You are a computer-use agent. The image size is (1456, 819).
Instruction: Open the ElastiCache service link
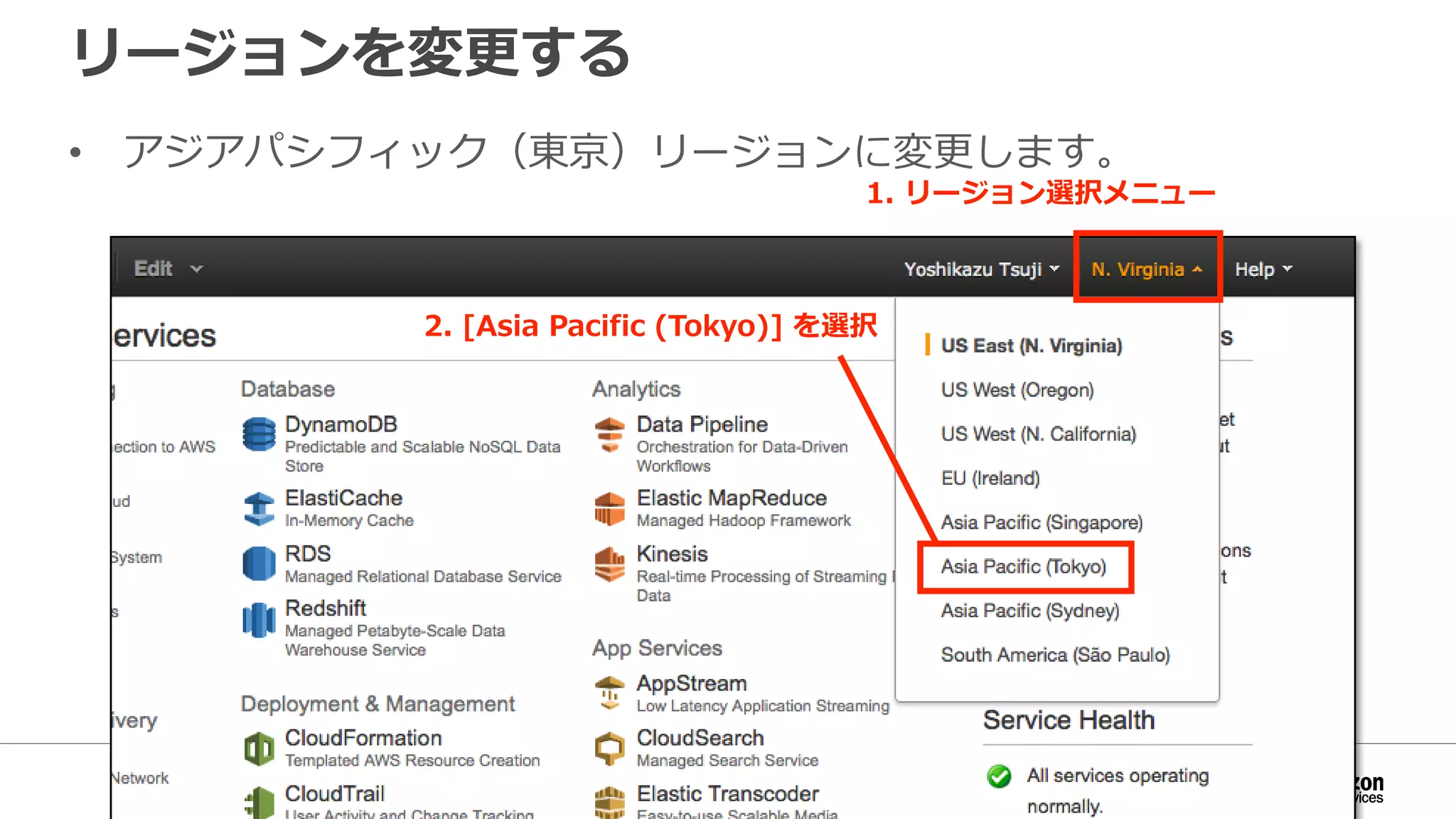(343, 498)
